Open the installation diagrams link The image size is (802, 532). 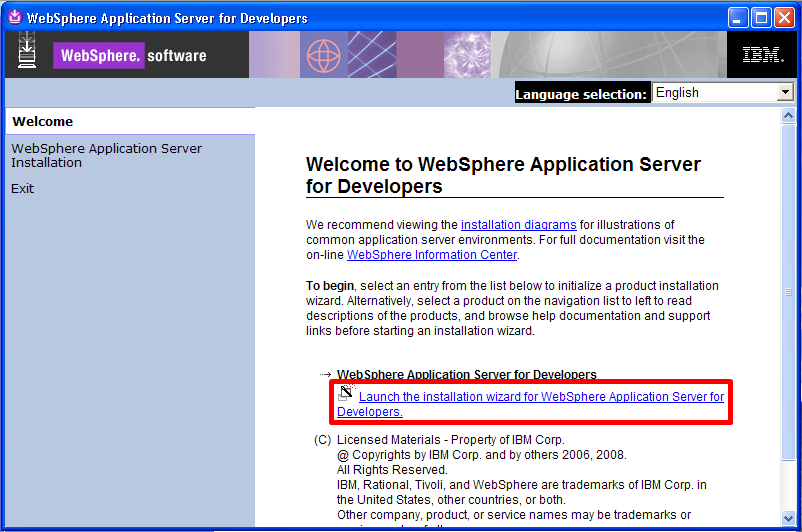519,225
